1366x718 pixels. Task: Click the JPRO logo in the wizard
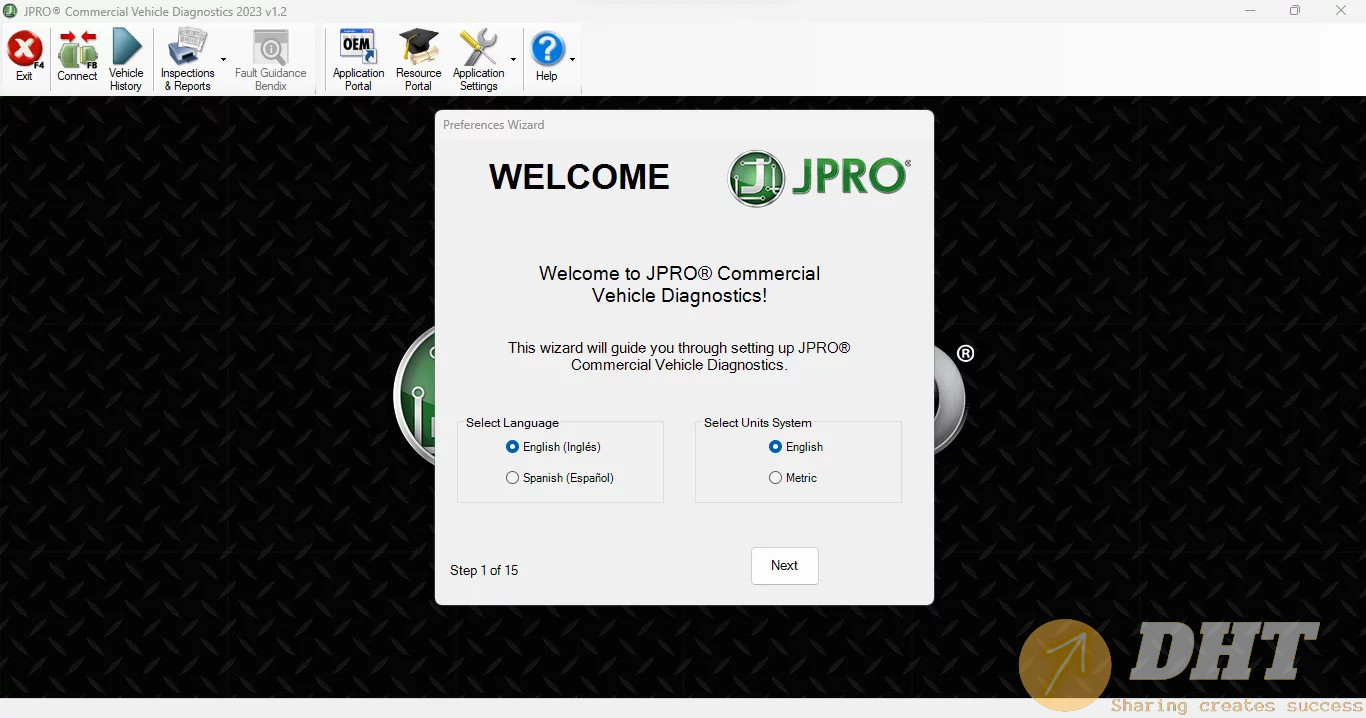[818, 178]
